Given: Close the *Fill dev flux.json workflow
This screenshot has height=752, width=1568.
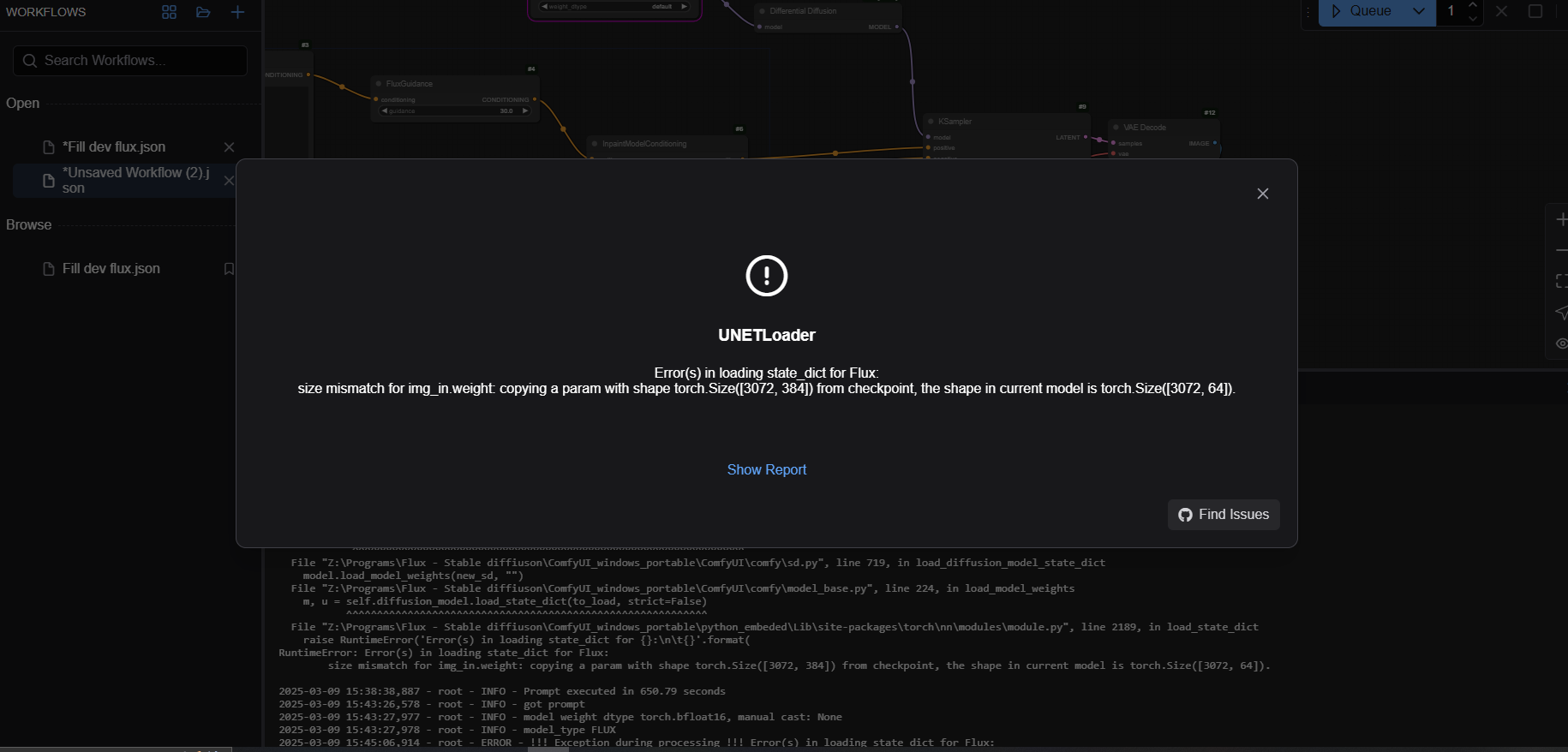Looking at the screenshot, I should coord(229,147).
